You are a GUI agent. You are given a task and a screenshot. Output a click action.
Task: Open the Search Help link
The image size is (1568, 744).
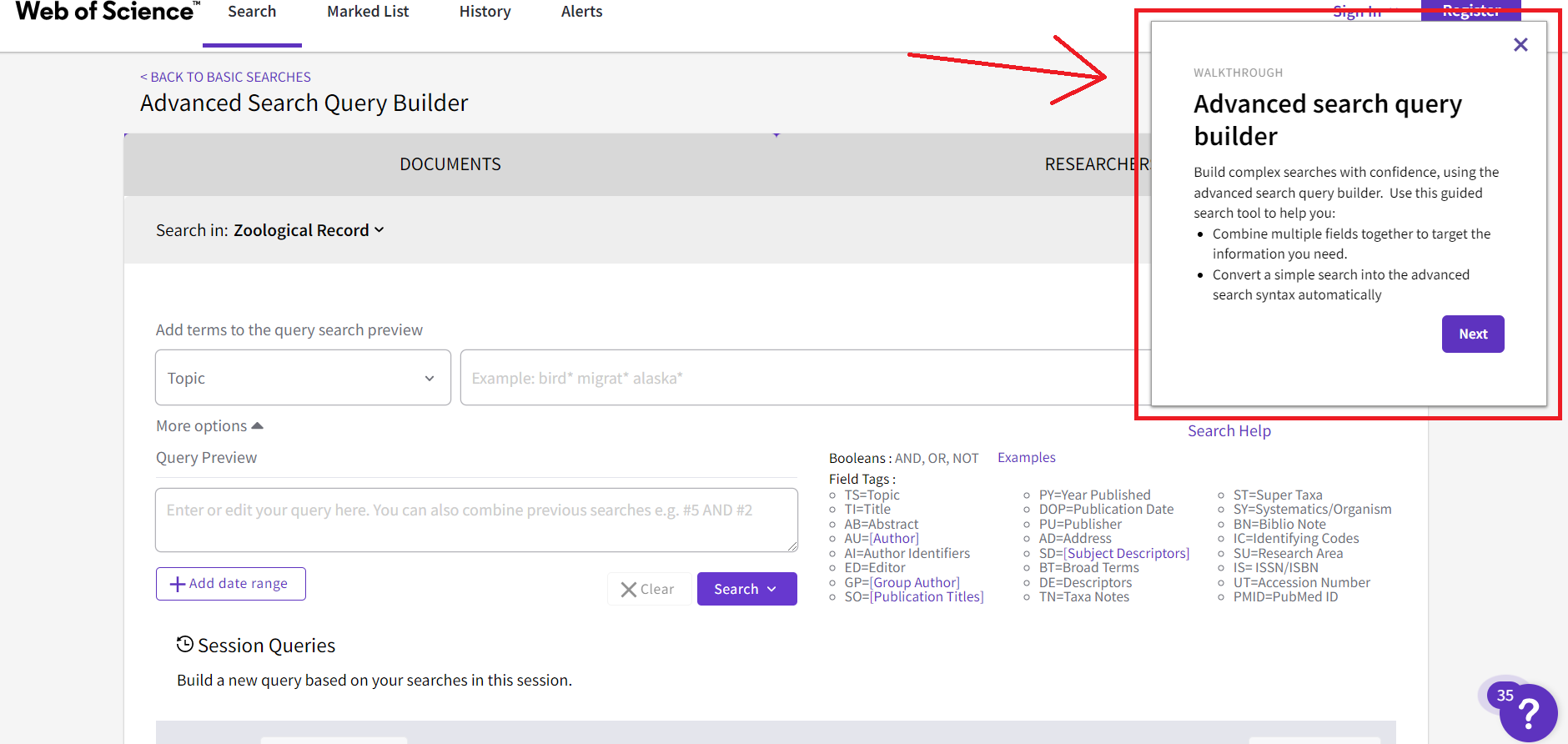[1229, 431]
